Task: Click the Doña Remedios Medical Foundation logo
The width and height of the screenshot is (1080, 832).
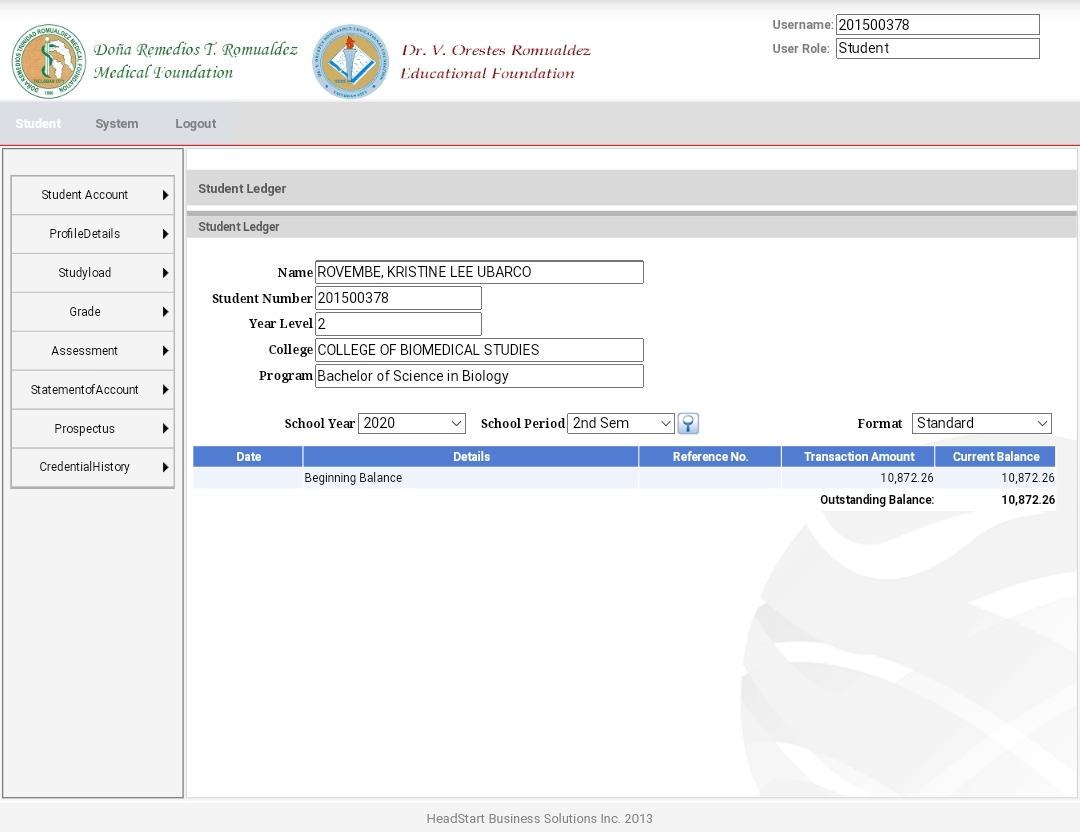Action: click(x=48, y=61)
